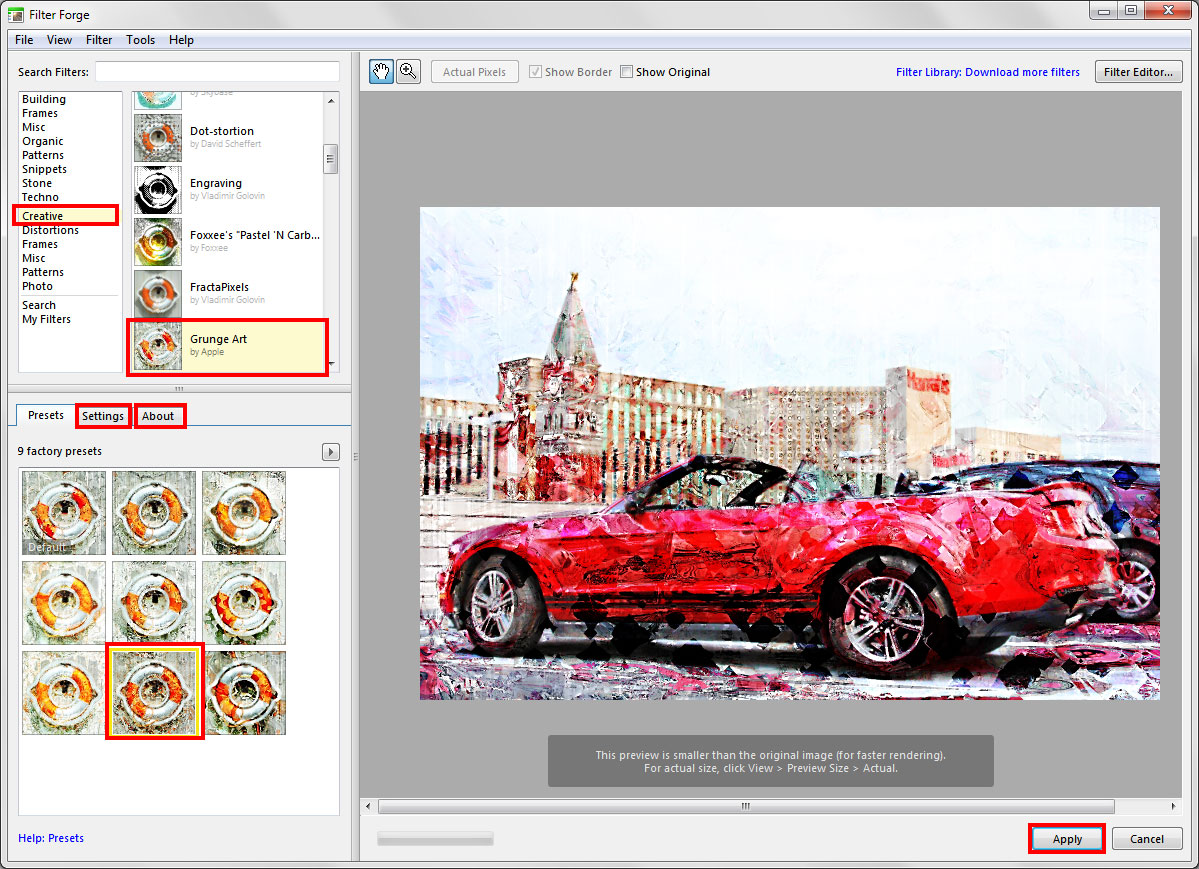Click the preview scroll-right arrow
The image size is (1199, 869).
click(1174, 806)
